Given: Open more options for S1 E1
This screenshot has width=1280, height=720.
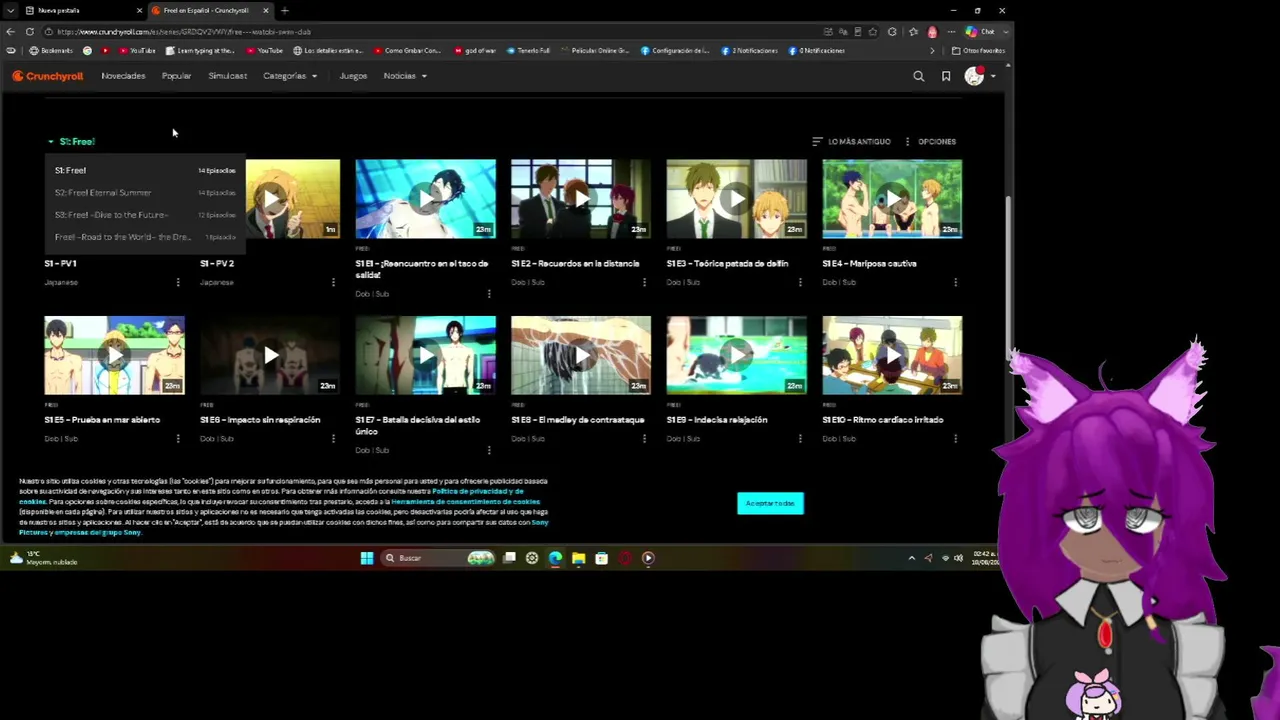Looking at the screenshot, I should click(x=489, y=294).
